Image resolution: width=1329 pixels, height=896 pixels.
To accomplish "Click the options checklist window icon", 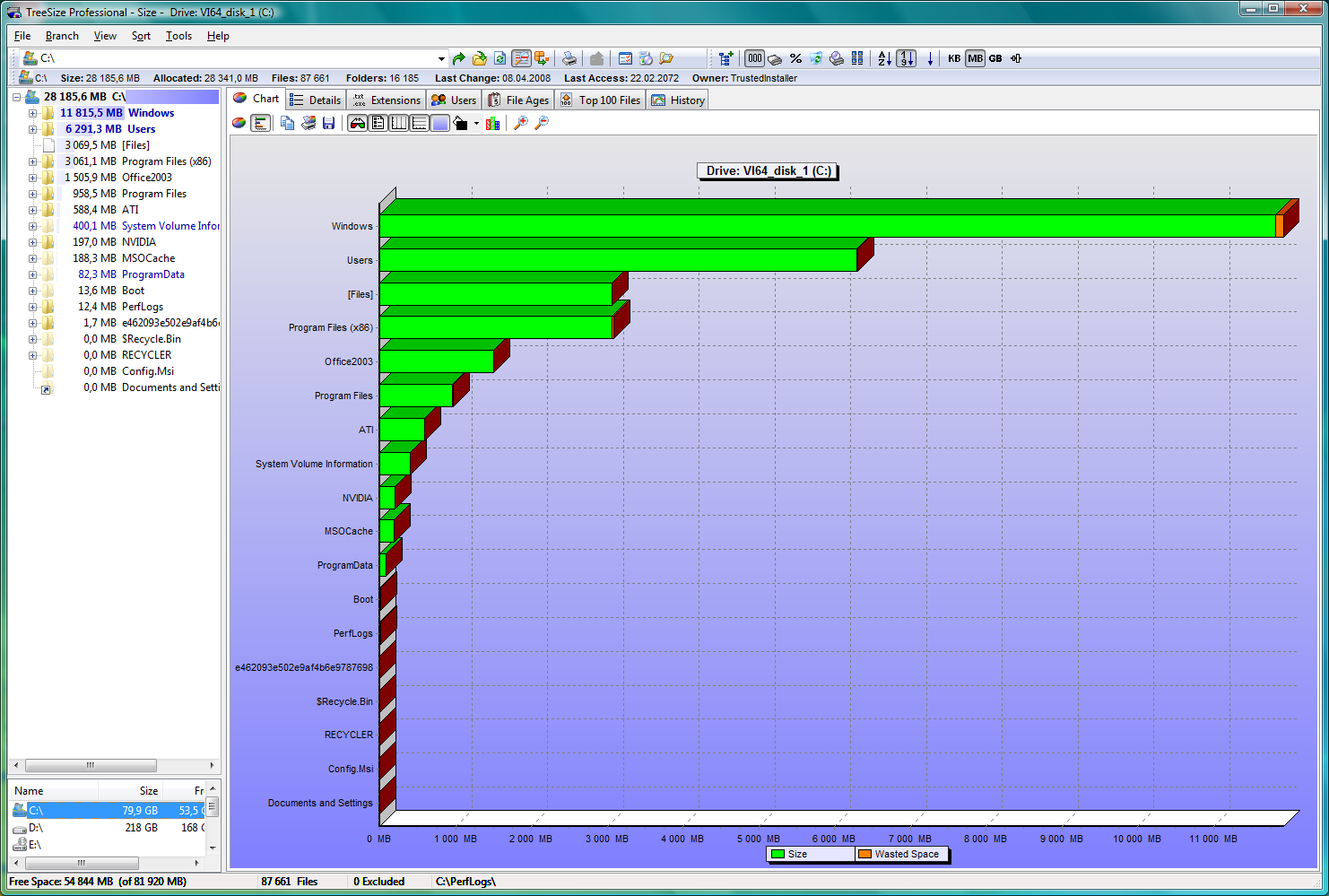I will click(x=625, y=58).
